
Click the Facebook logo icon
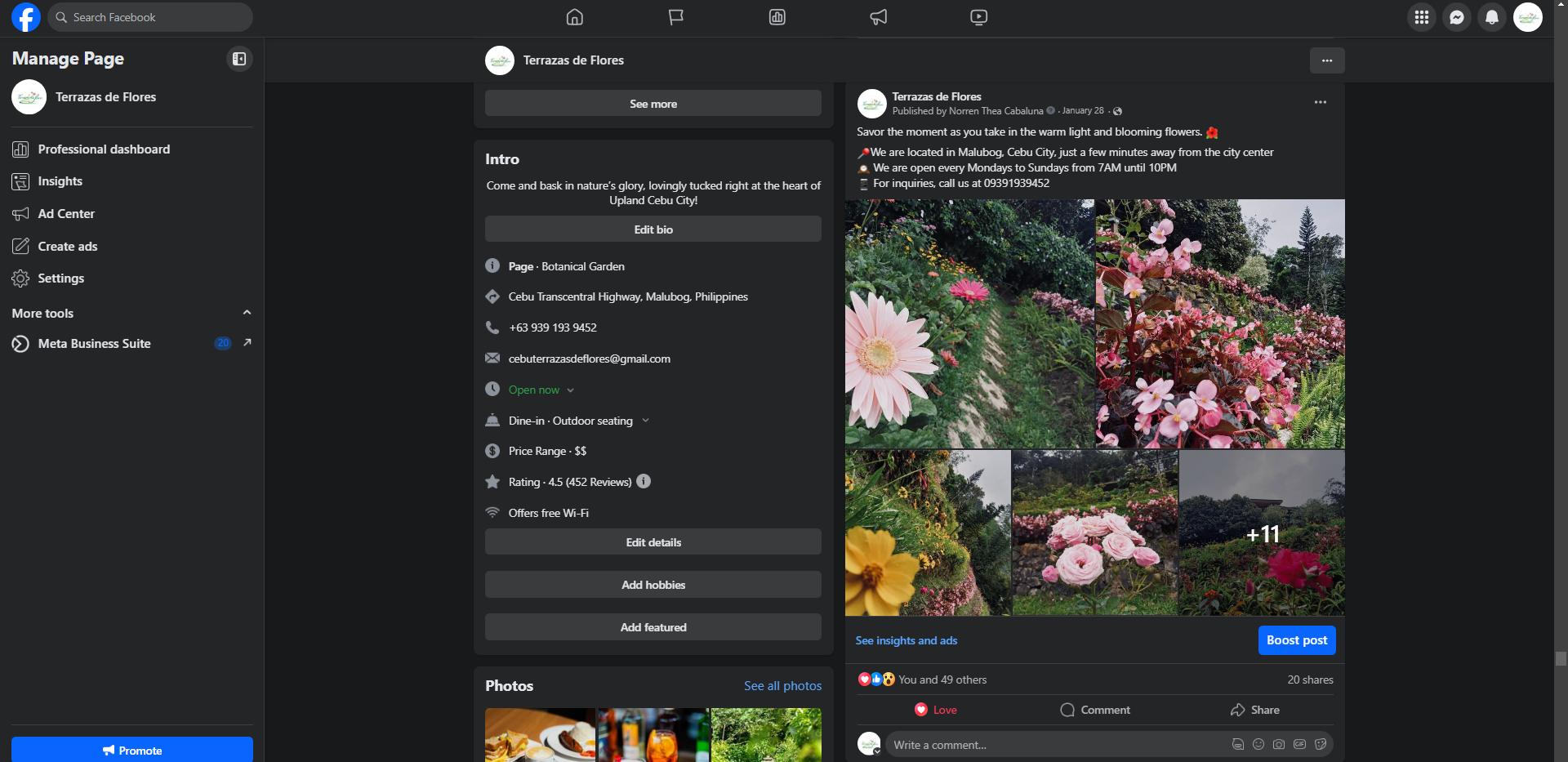[26, 17]
